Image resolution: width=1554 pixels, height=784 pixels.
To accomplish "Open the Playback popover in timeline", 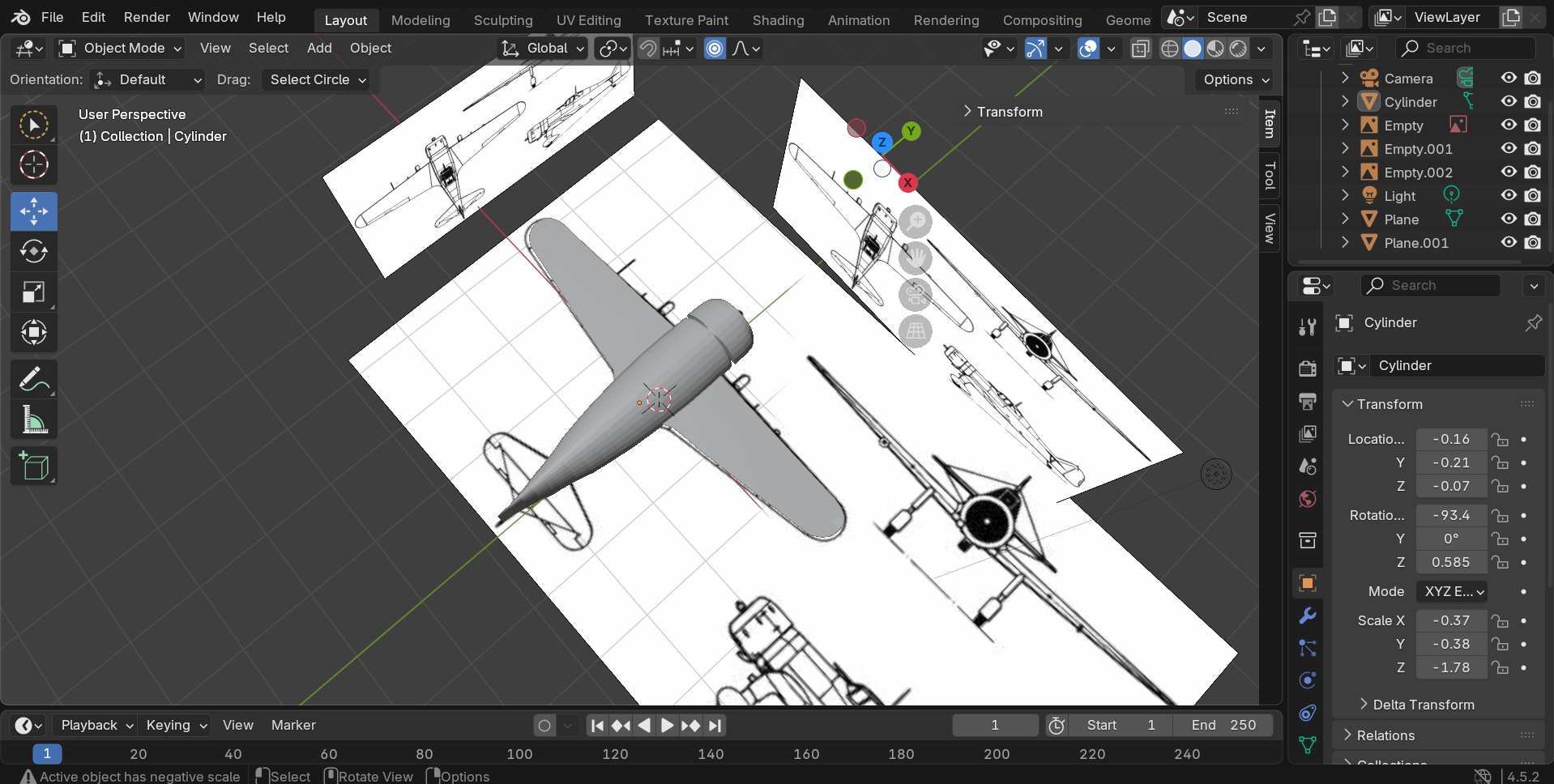I will [x=96, y=725].
